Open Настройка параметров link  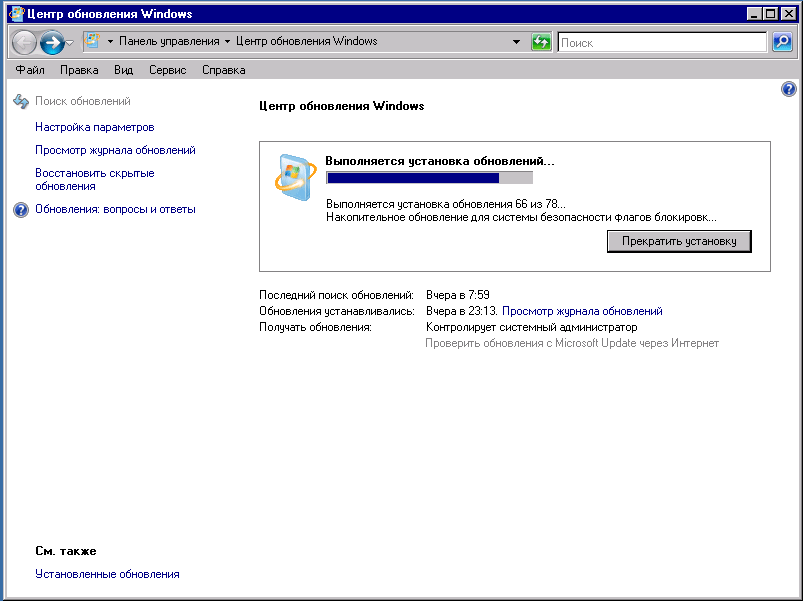tap(95, 127)
